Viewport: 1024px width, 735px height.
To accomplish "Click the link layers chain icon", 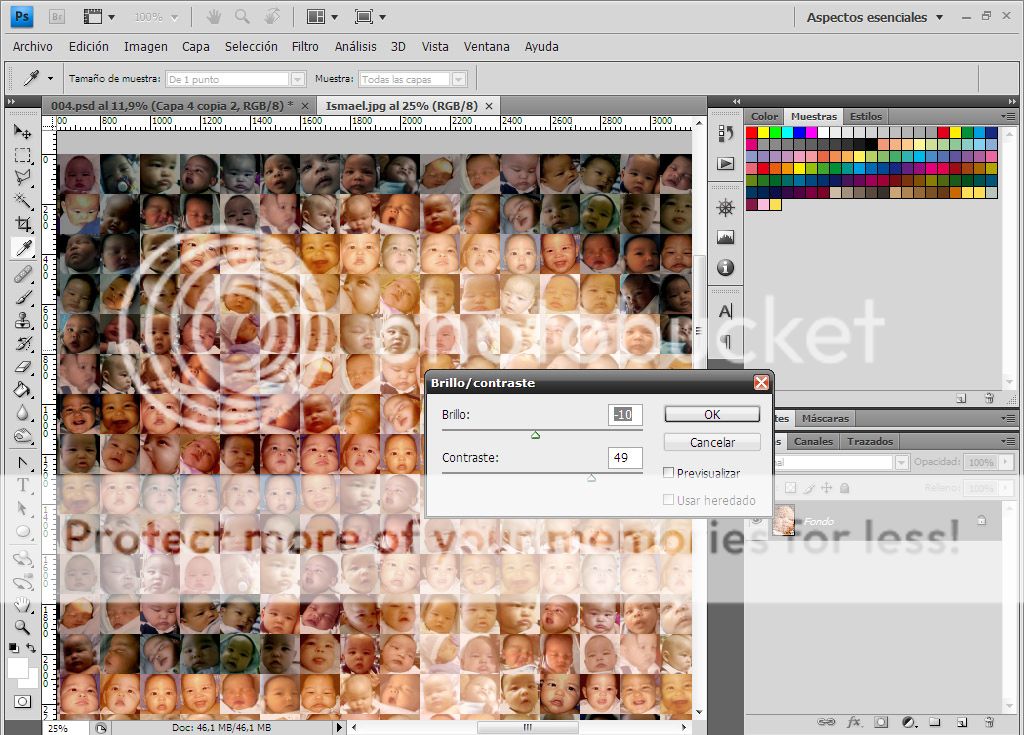I will click(x=826, y=722).
